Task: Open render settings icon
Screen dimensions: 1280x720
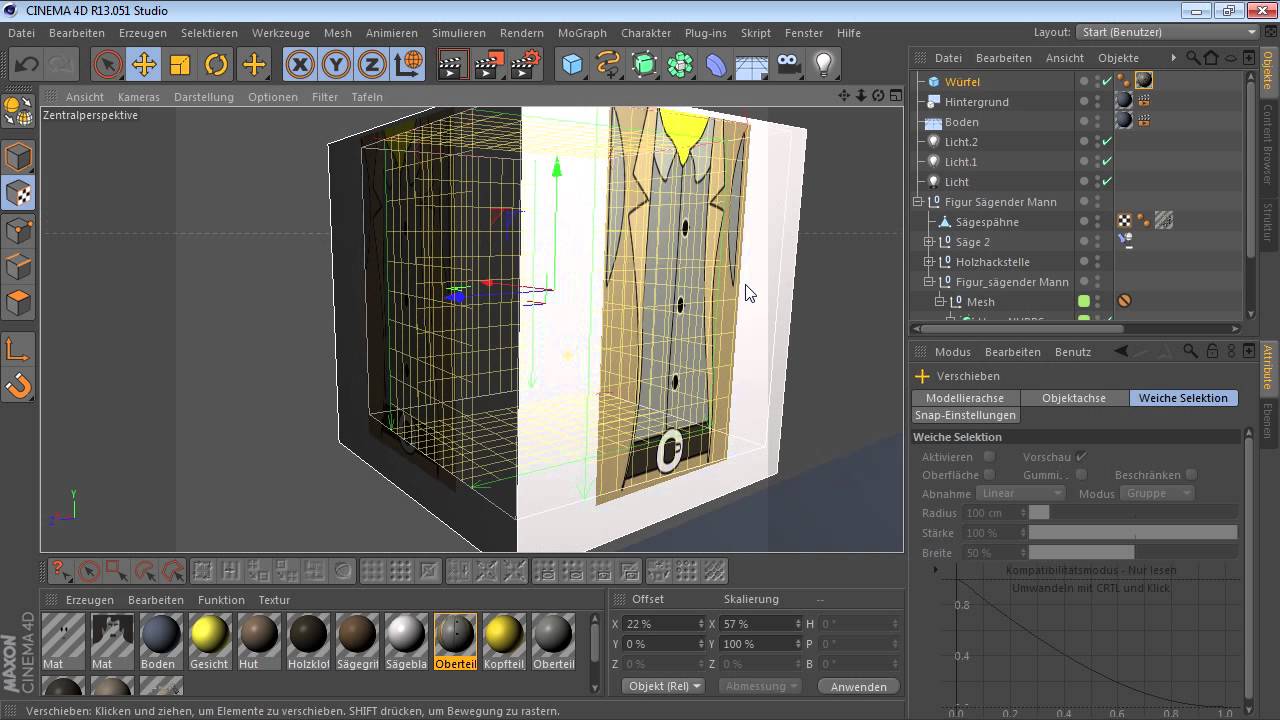Action: coord(526,65)
